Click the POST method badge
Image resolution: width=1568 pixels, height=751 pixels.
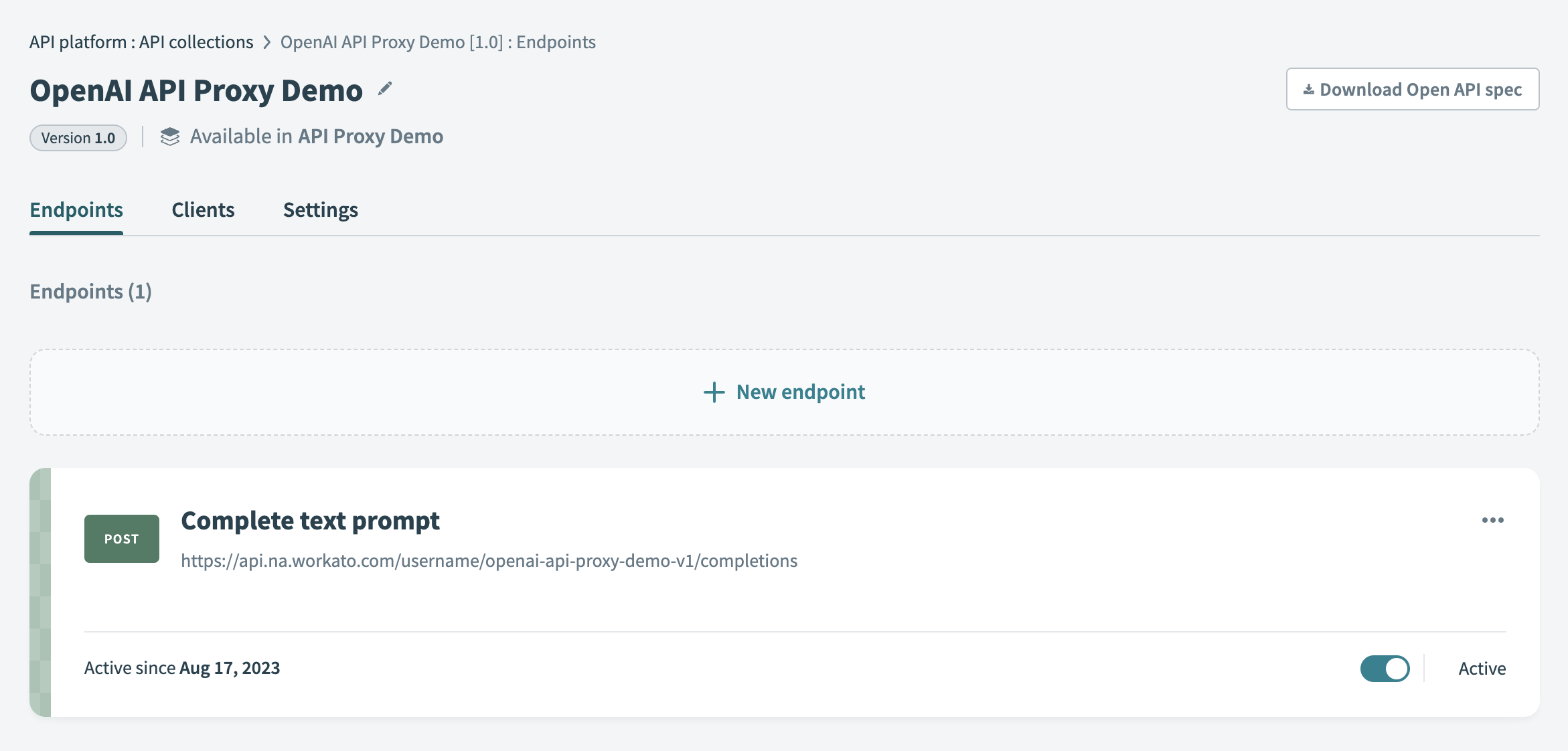pyautogui.click(x=121, y=537)
